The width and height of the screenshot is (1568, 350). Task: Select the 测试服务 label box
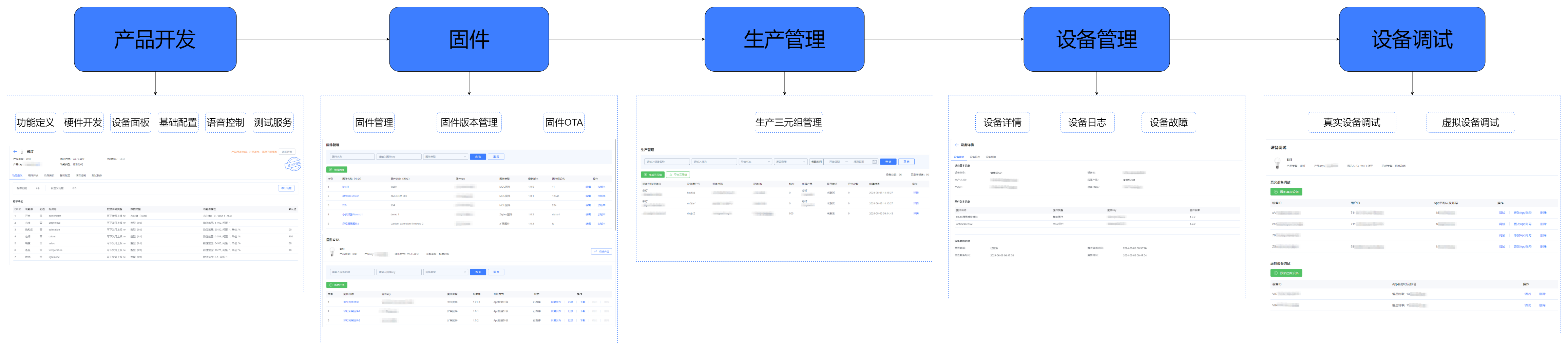tap(273, 122)
